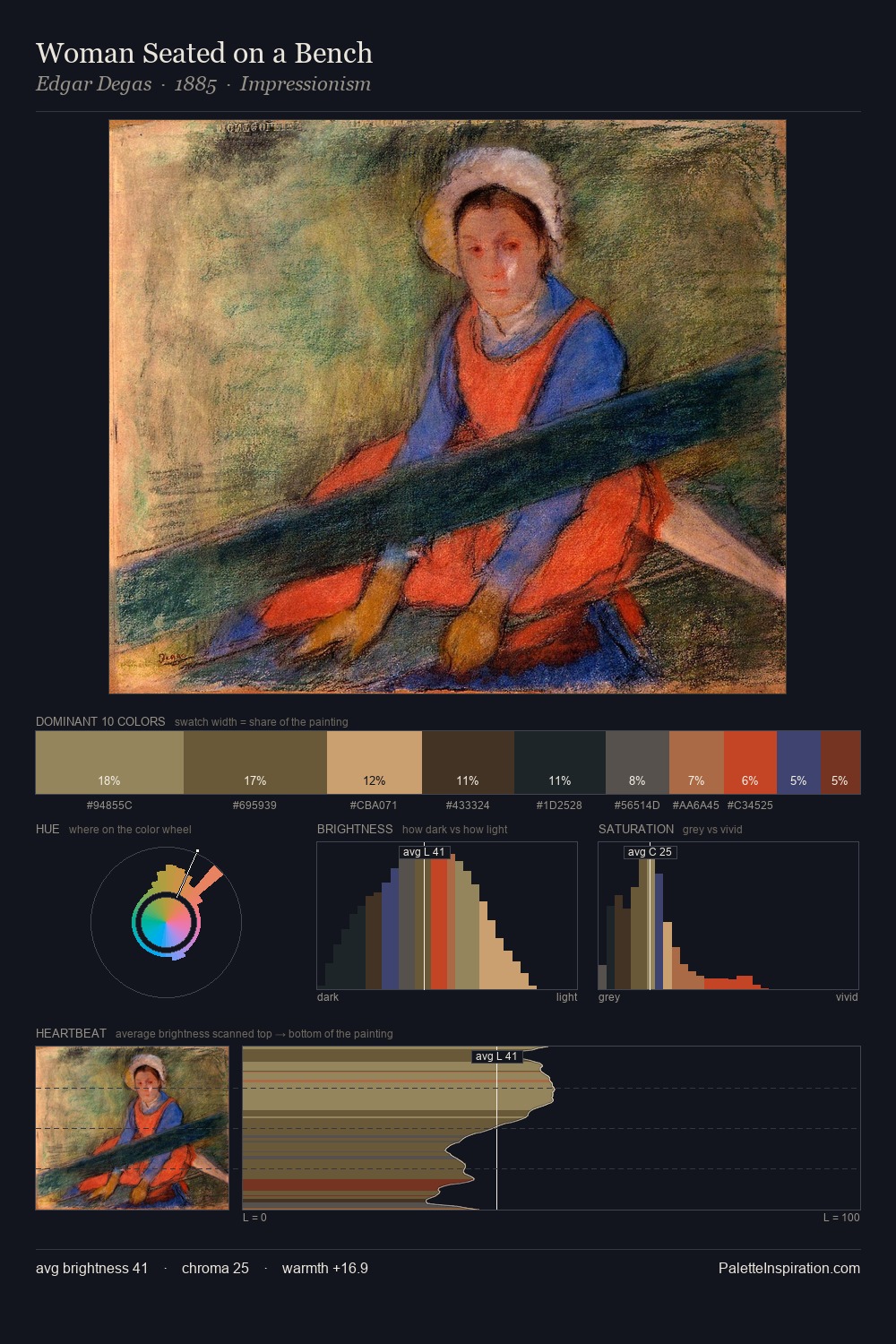896x1344 pixels.
Task: Click the year '1885'
Action: tap(195, 84)
